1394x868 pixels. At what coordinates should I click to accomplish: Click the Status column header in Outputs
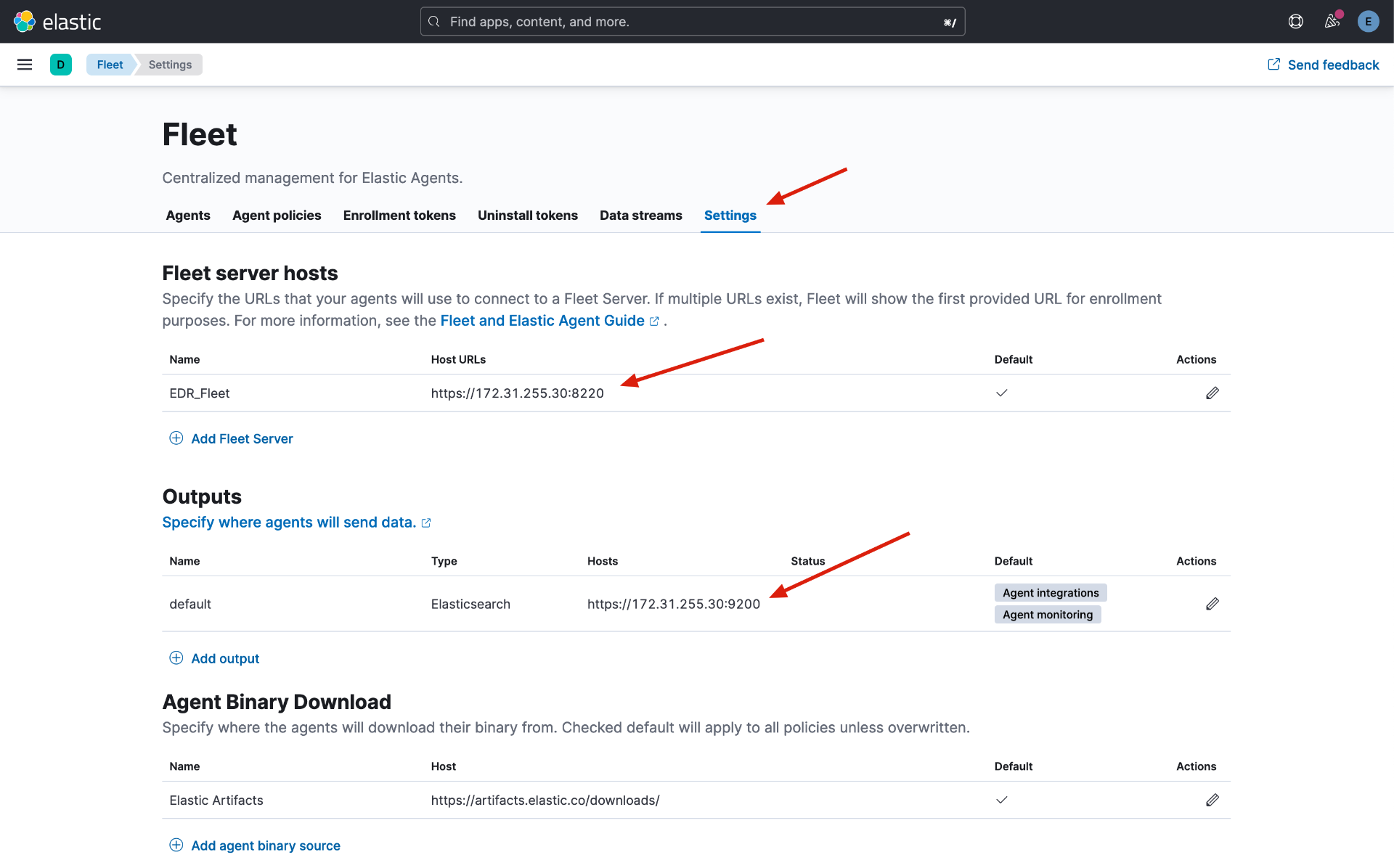pos(808,561)
